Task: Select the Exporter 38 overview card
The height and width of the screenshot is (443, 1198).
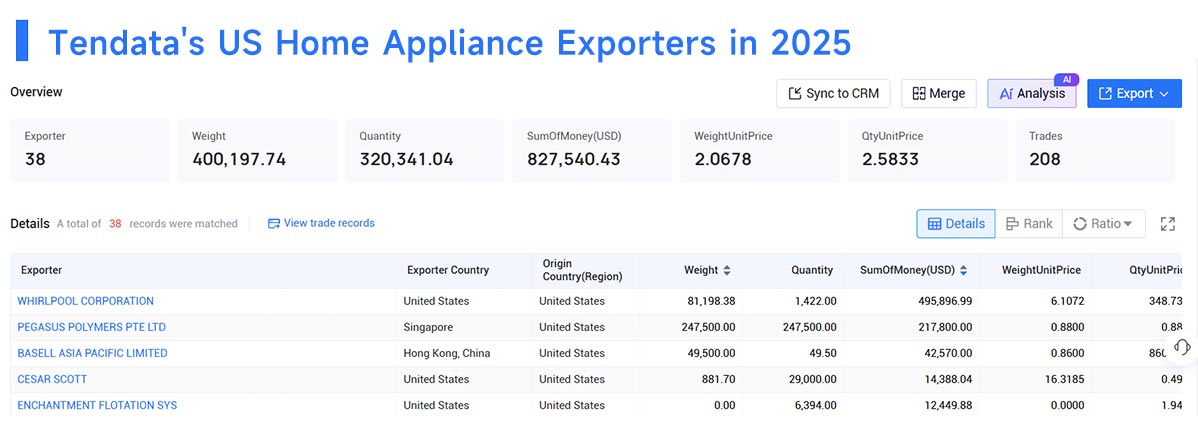Action: [89, 150]
